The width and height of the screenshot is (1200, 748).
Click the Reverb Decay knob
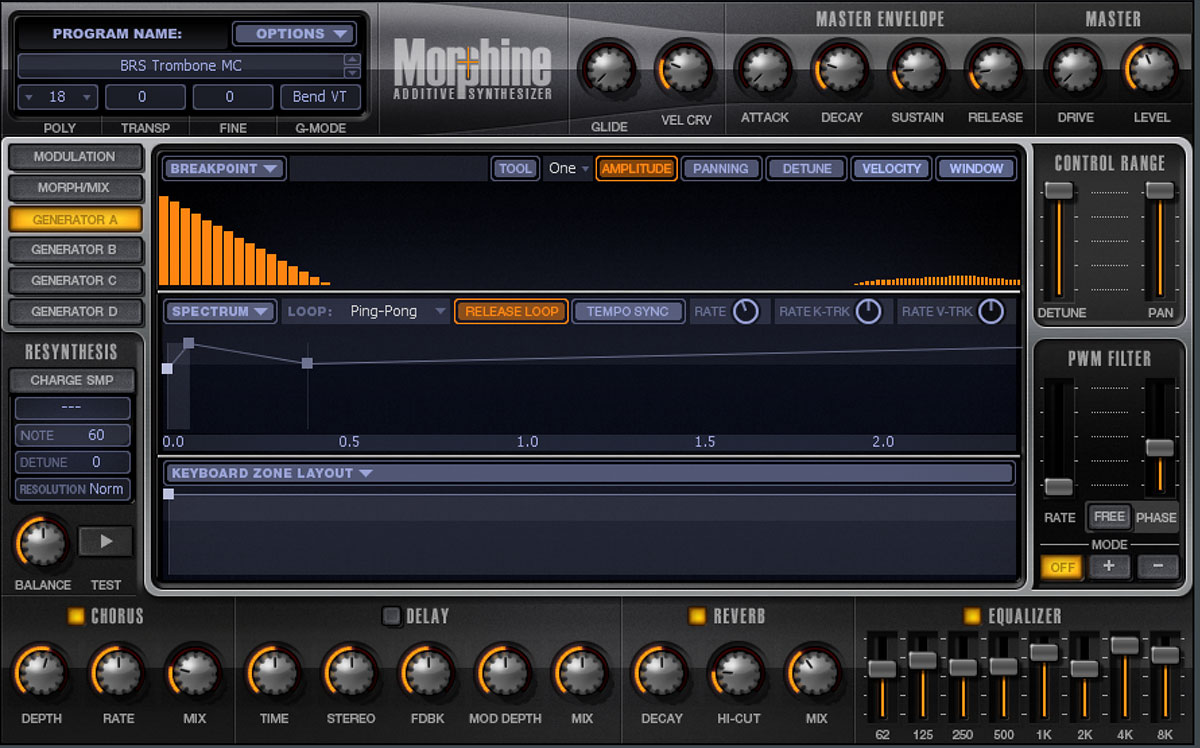click(x=661, y=673)
